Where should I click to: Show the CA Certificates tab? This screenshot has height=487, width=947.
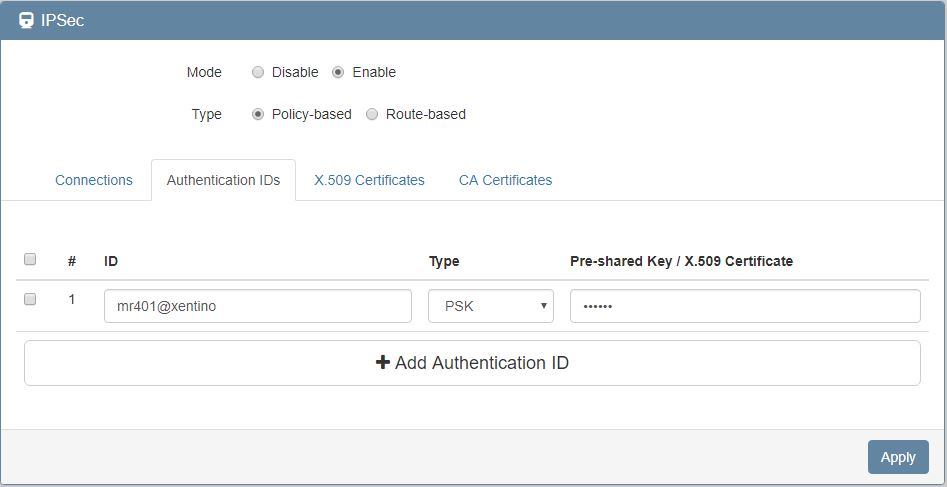[505, 180]
